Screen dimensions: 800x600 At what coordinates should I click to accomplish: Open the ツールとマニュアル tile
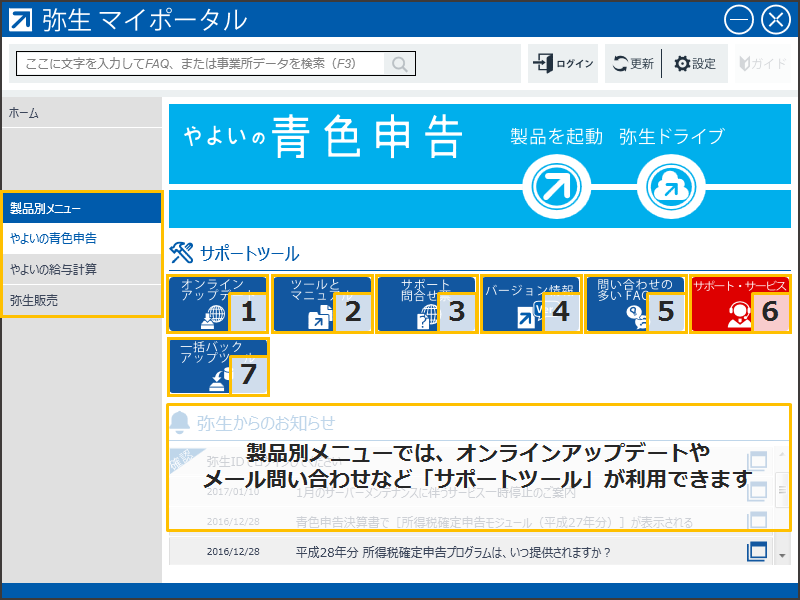(322, 304)
